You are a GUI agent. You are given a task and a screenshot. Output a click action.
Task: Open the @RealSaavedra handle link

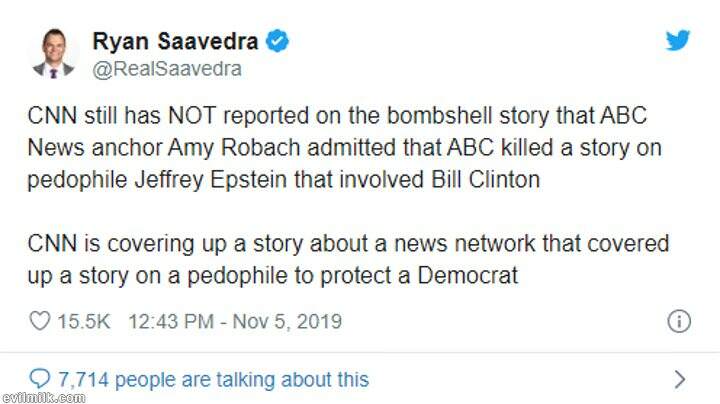tap(166, 69)
